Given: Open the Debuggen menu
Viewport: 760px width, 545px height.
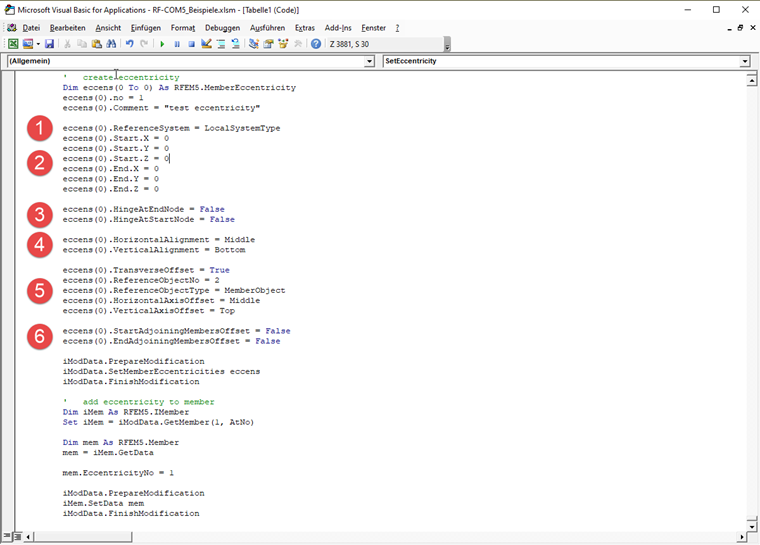Looking at the screenshot, I should pos(222,28).
